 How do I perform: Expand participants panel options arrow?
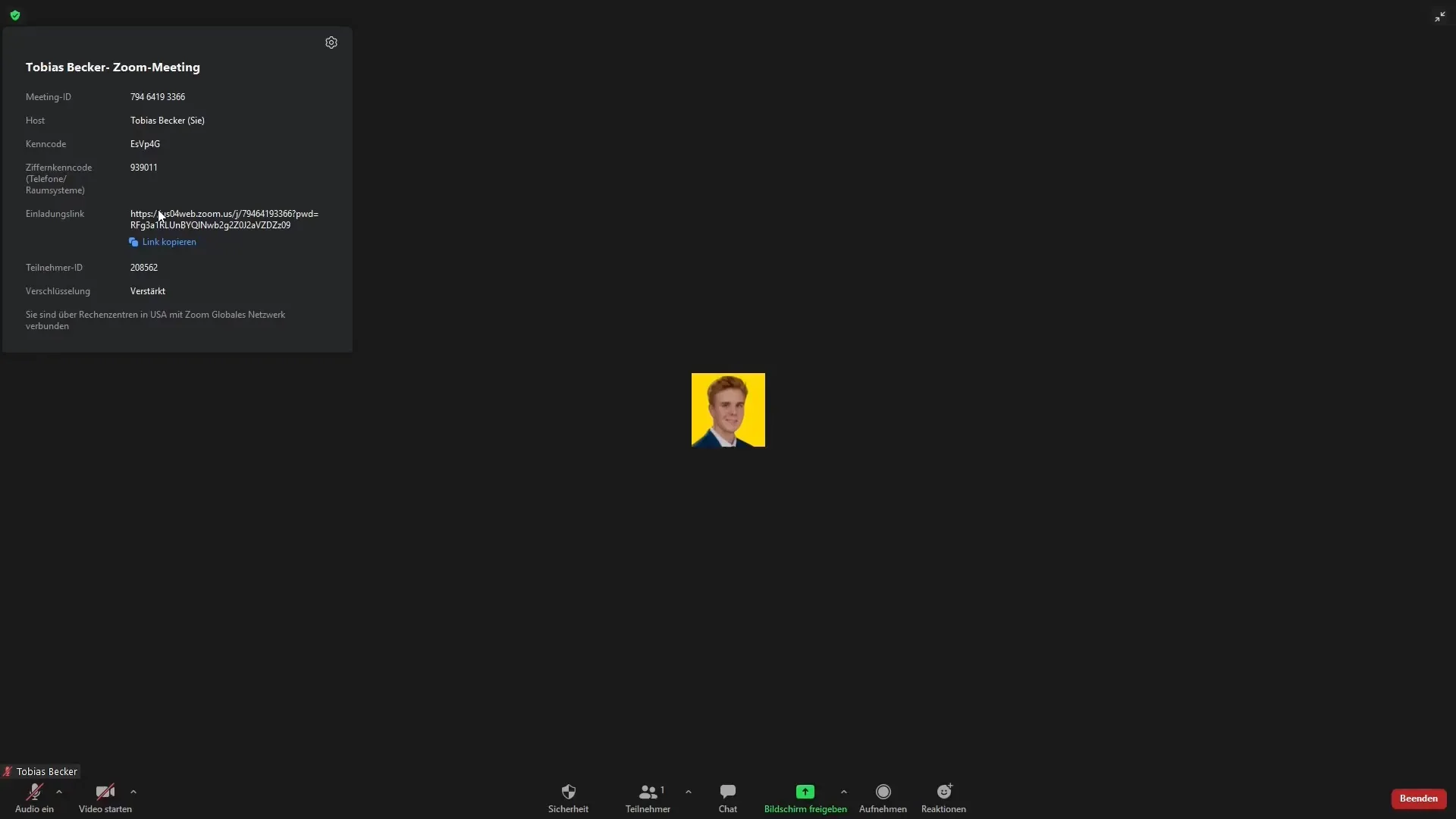(x=688, y=792)
